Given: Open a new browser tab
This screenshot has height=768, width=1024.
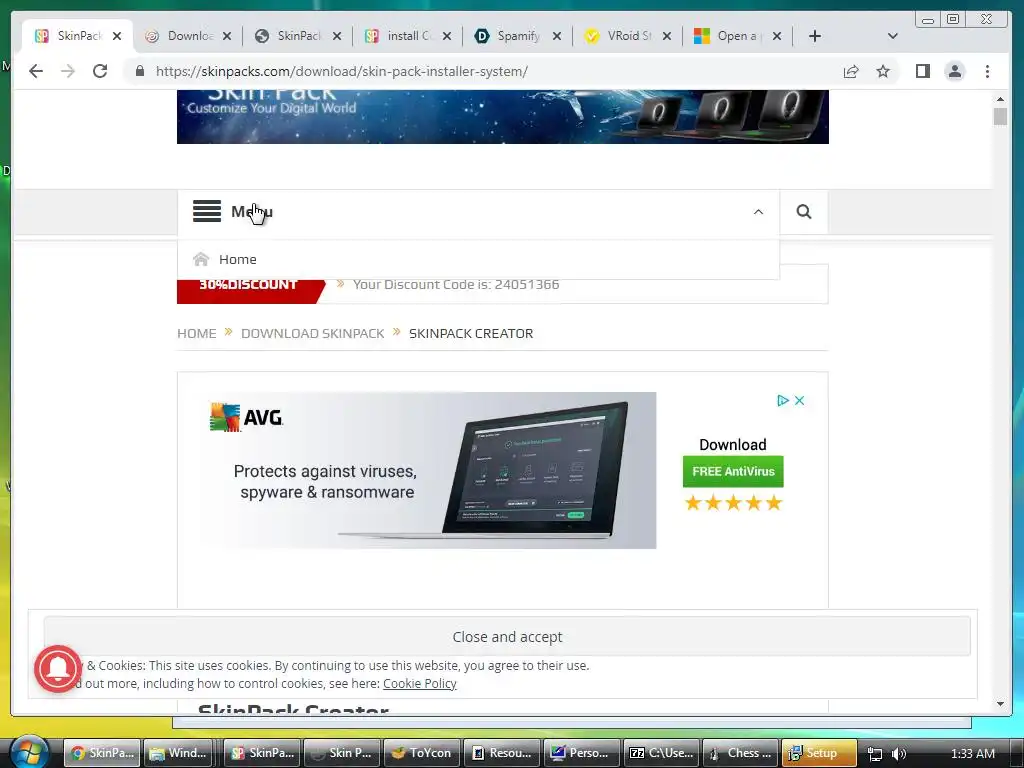Looking at the screenshot, I should (814, 36).
